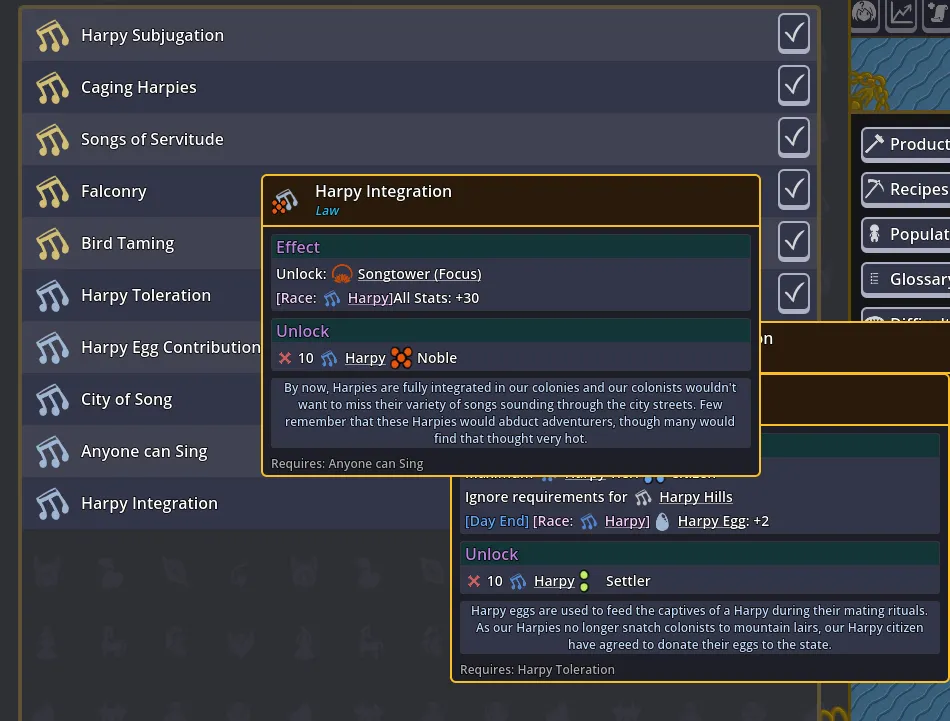Click the Caging Harpies law icon
This screenshot has height=721, width=950.
click(x=52, y=88)
